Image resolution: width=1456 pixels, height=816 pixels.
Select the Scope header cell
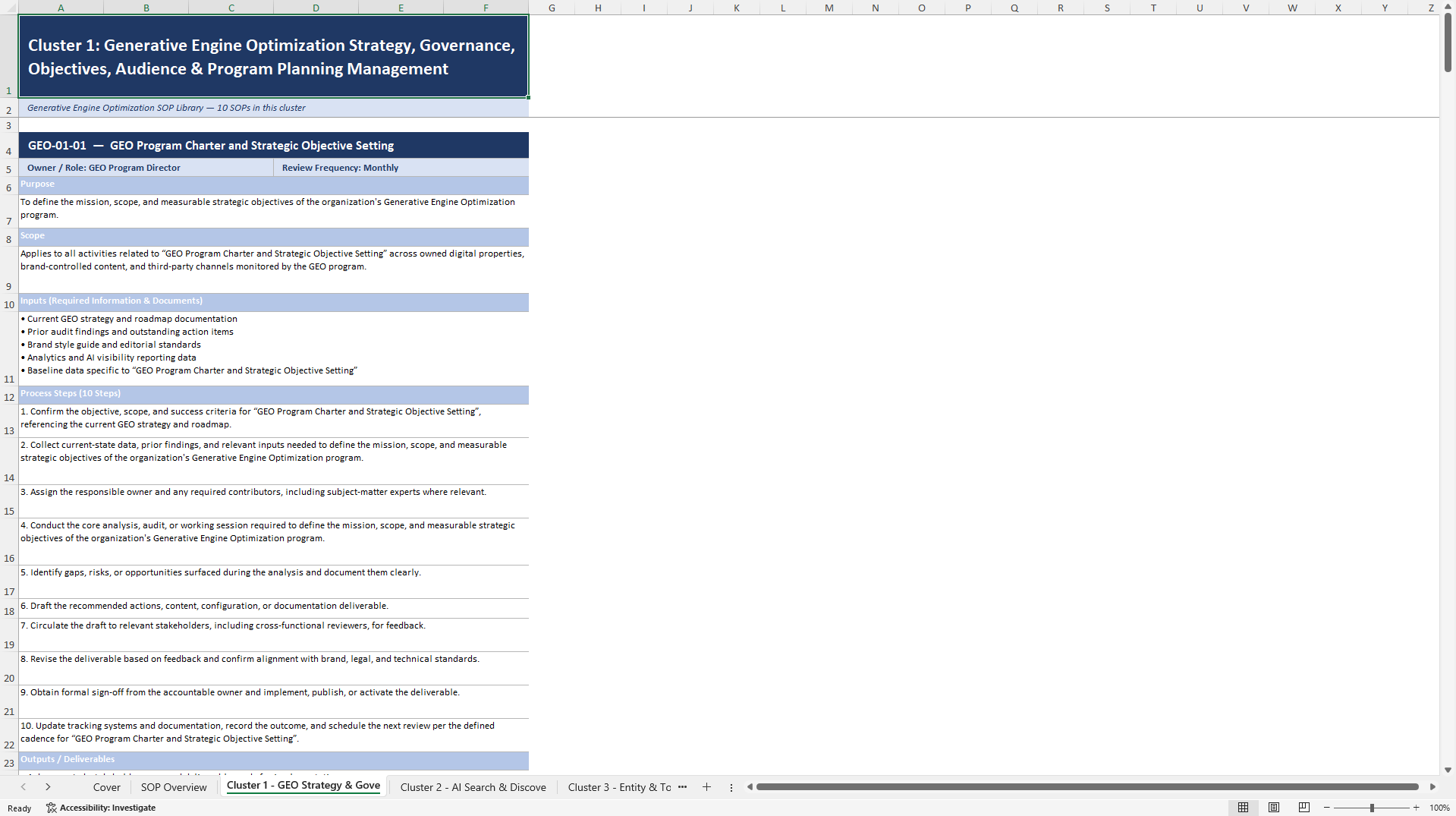[x=273, y=237]
